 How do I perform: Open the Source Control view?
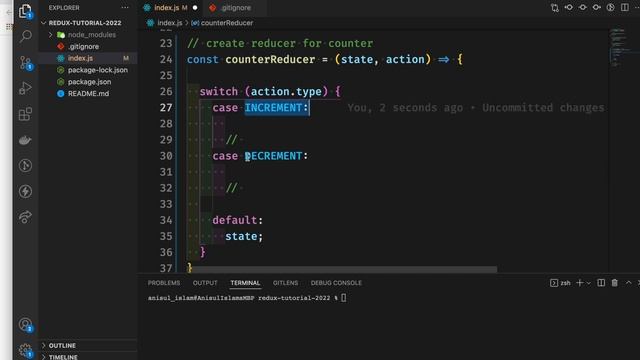pos(25,62)
